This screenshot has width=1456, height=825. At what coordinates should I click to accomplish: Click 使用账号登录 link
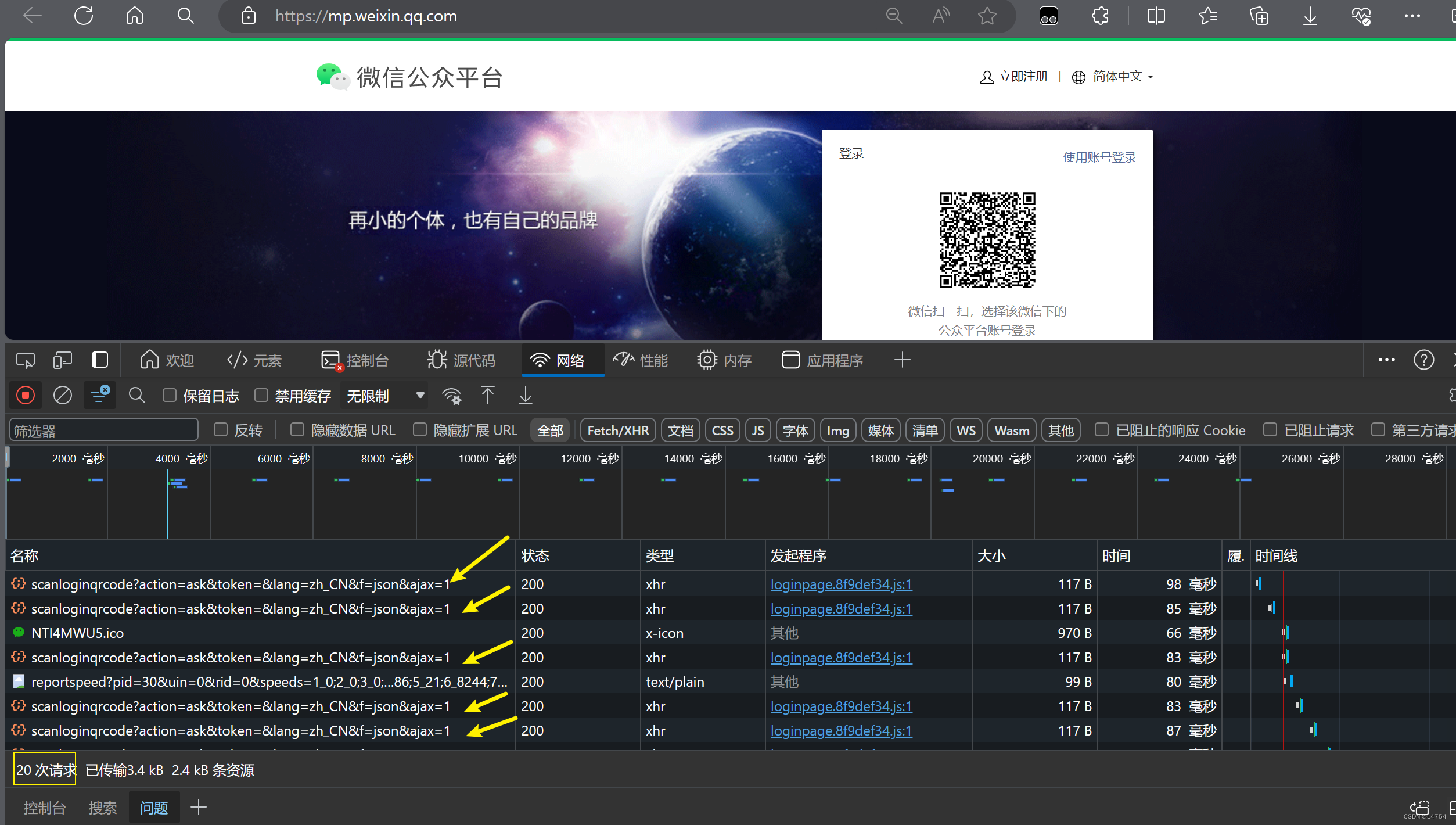point(1099,157)
